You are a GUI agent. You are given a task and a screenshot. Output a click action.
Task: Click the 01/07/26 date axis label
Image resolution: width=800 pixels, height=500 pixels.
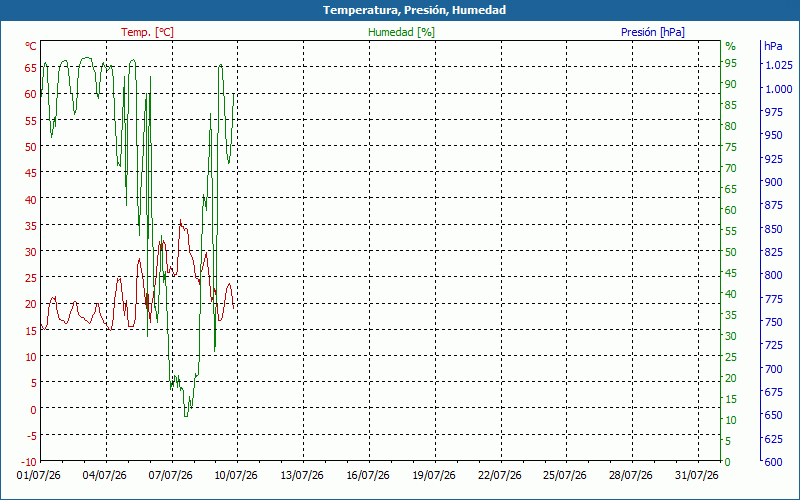point(39,476)
